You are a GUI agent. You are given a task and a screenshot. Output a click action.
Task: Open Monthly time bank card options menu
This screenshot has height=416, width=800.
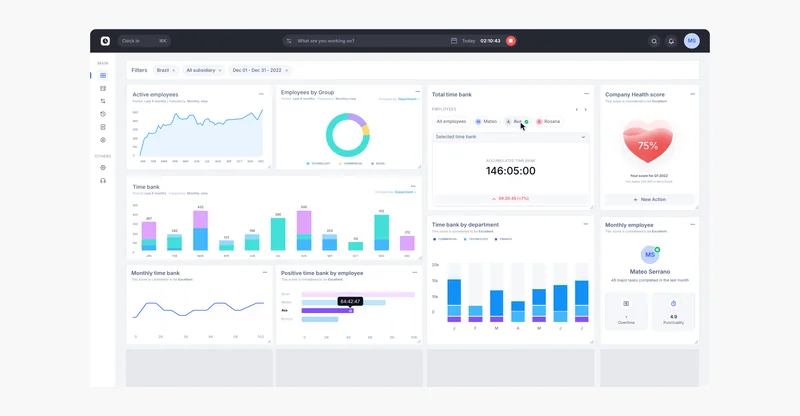(265, 273)
